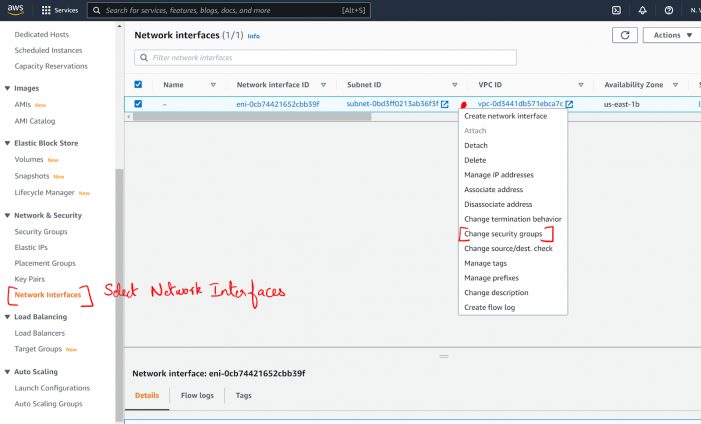This screenshot has width=701, height=424.
Task: Open the VPC ID external link icon
Action: click(569, 104)
